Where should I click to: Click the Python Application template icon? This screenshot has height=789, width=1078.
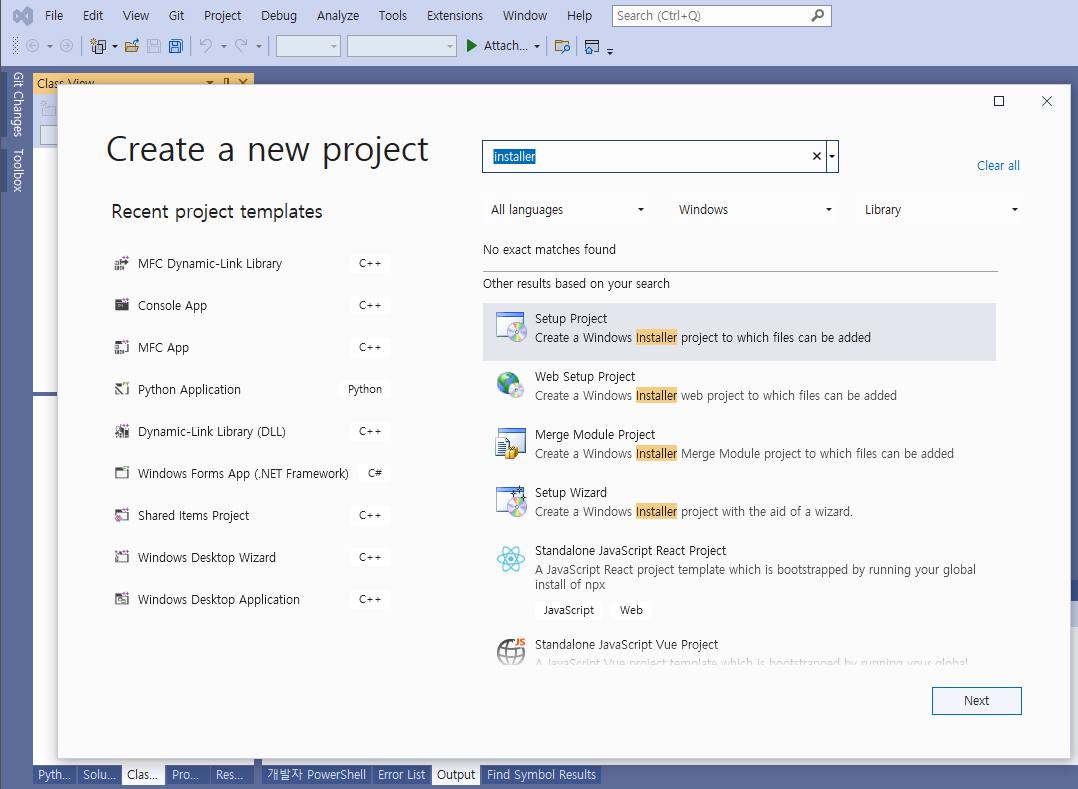tap(122, 389)
